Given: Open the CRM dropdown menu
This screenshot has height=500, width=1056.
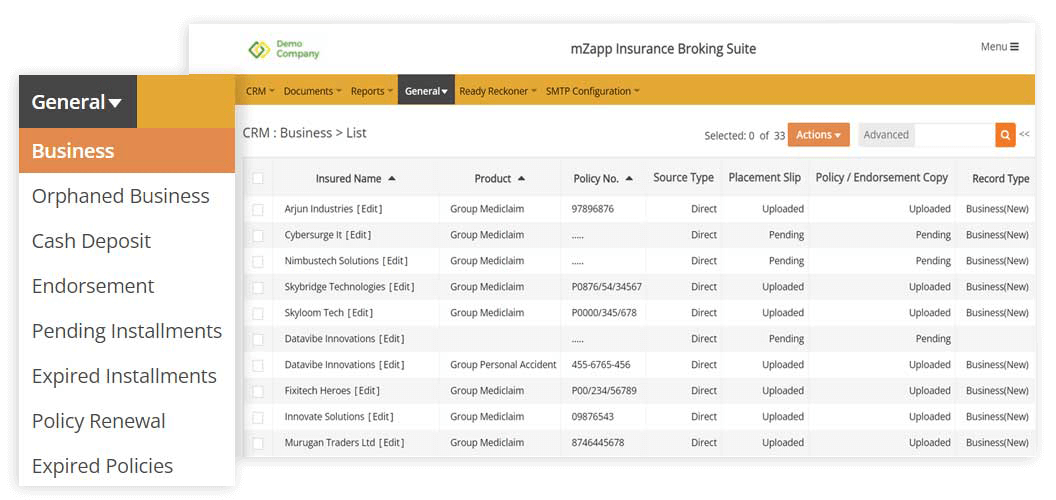Looking at the screenshot, I should (x=260, y=91).
